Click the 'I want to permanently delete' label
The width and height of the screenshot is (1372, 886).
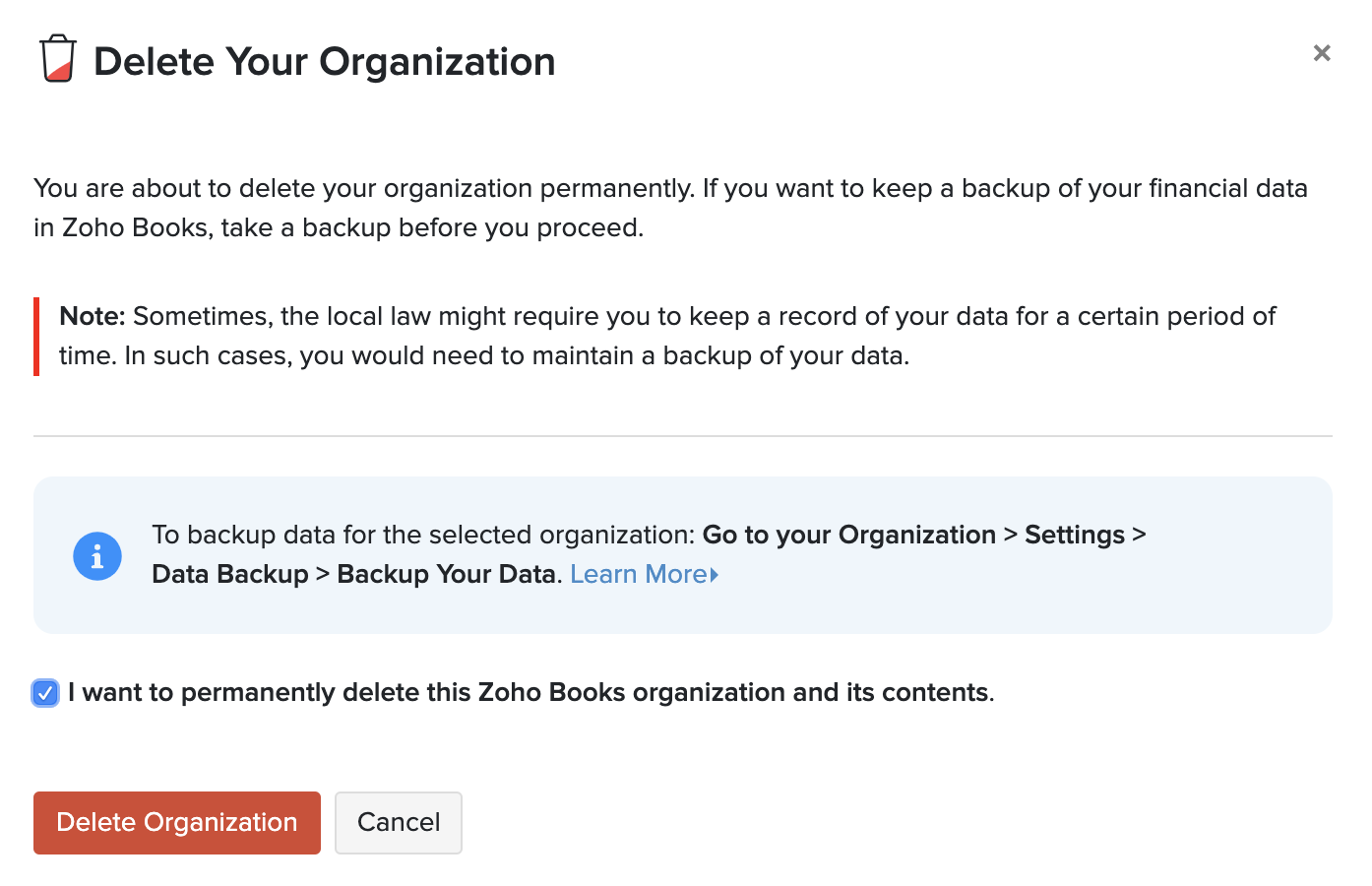pyautogui.click(x=531, y=693)
